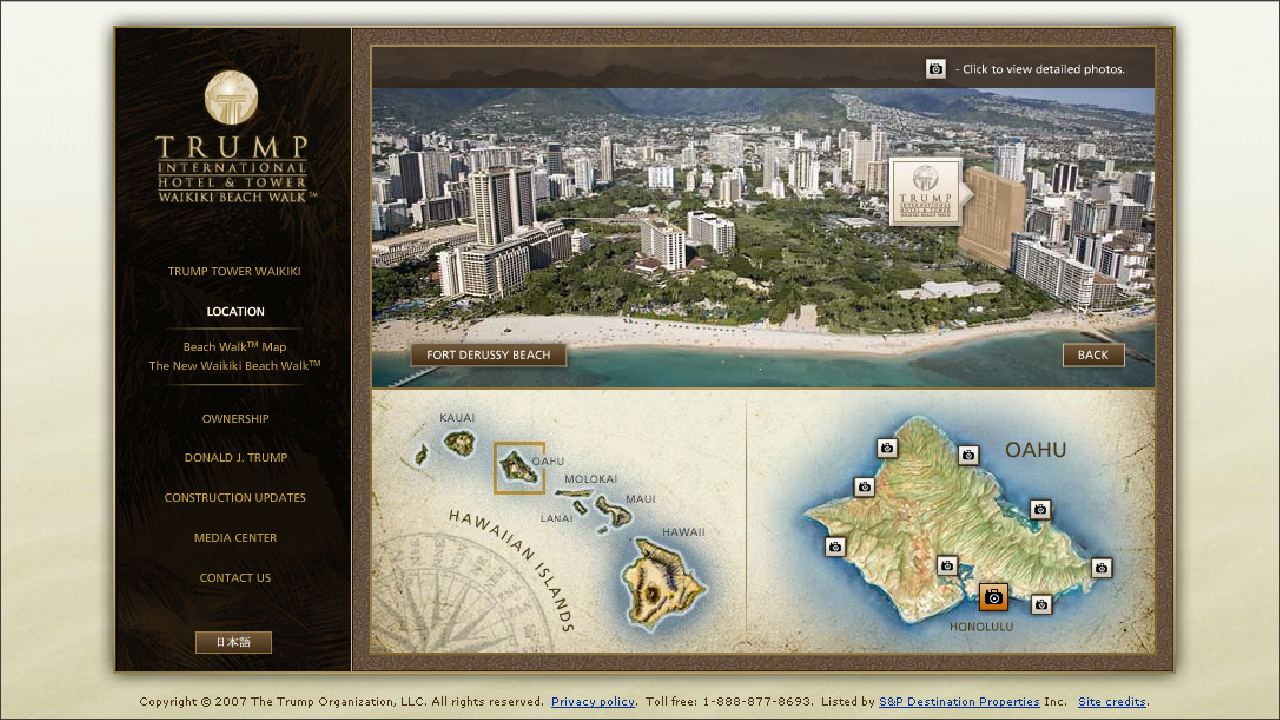Go to the Ownership section
1280x720 pixels.
[235, 419]
